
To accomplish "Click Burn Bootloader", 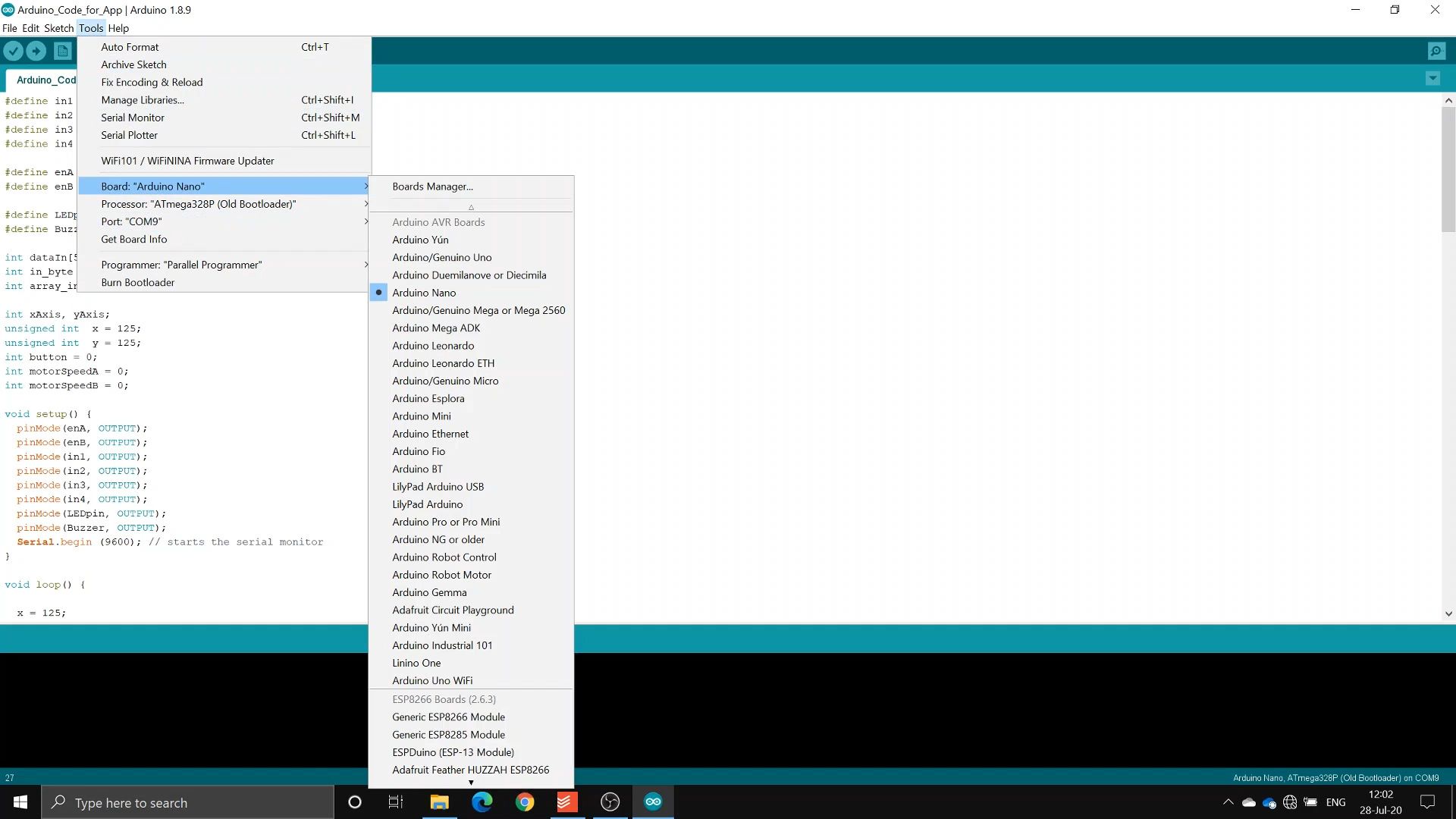I will pyautogui.click(x=137, y=283).
